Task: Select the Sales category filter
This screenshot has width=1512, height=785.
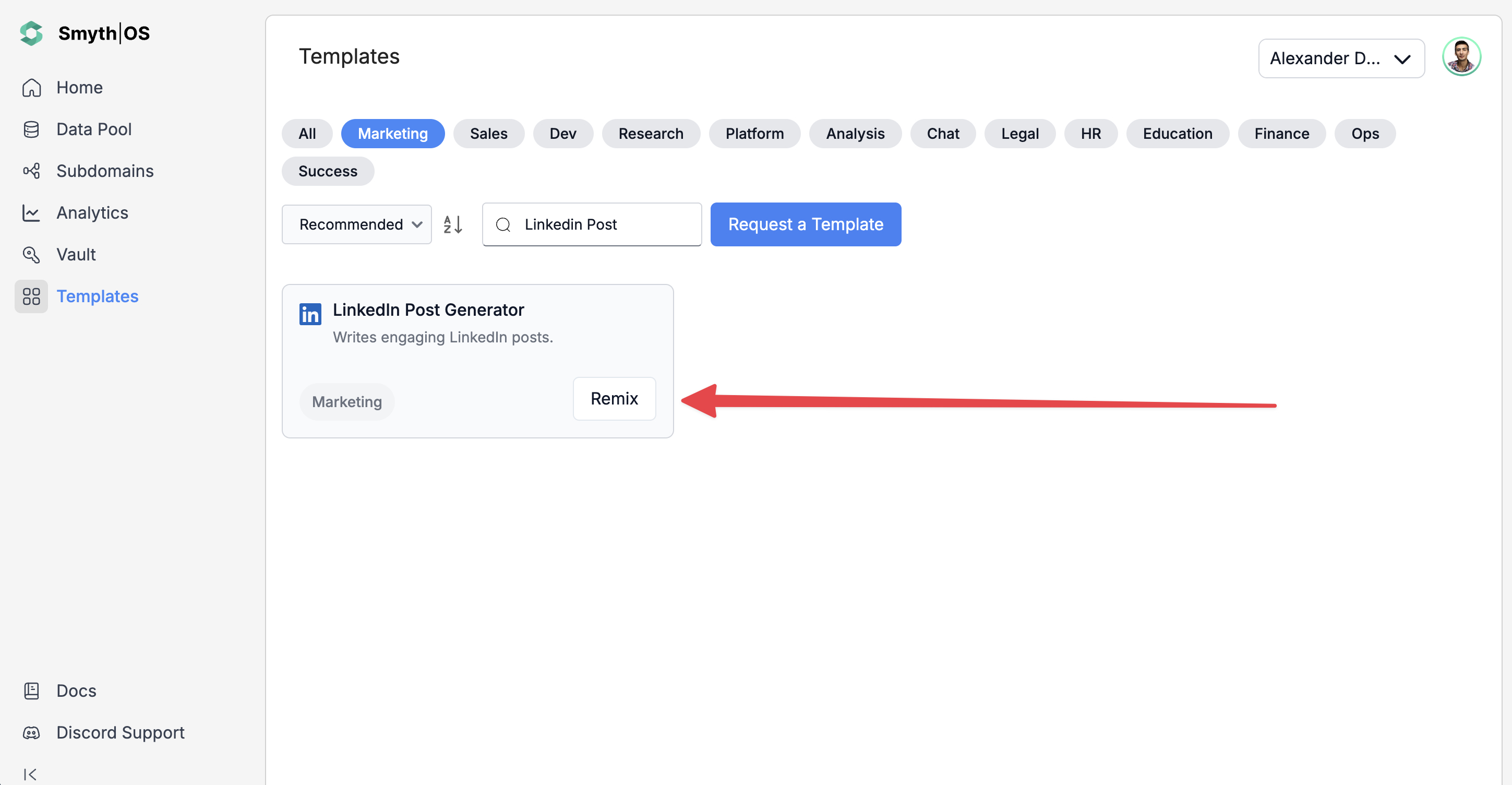Action: pos(488,134)
